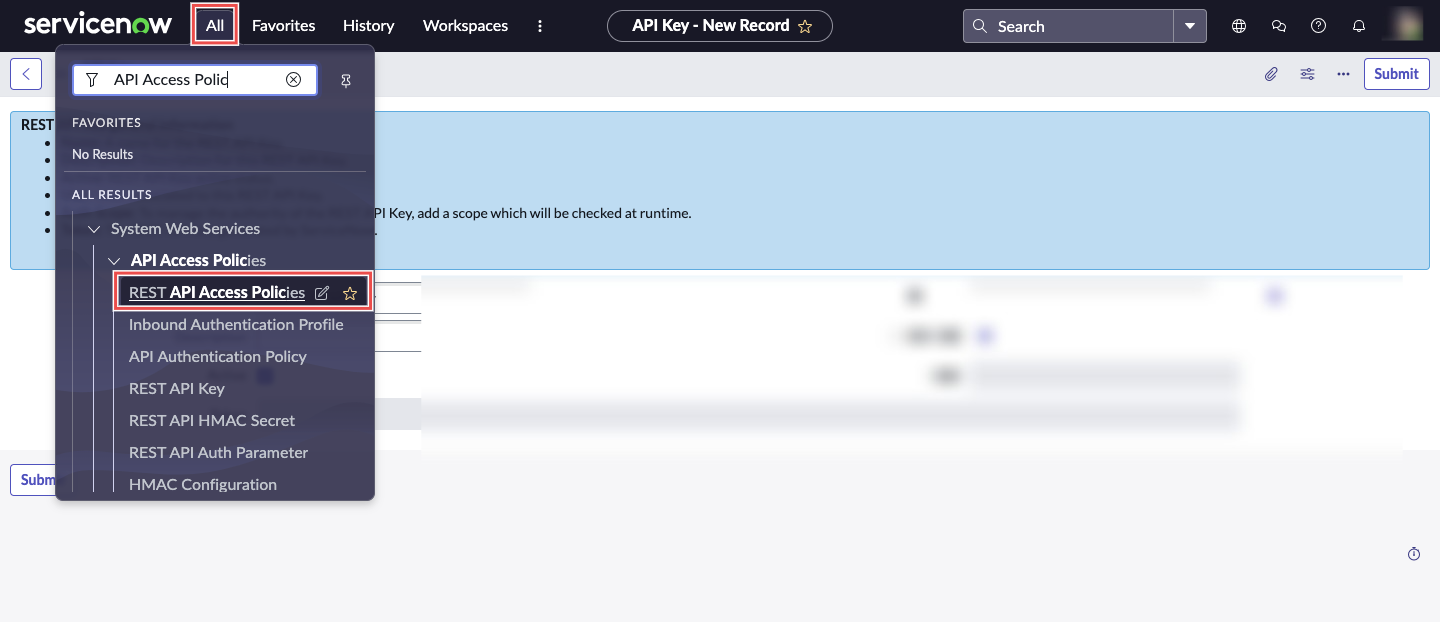Pin the All navigation menu open
This screenshot has height=622, width=1440.
[346, 80]
